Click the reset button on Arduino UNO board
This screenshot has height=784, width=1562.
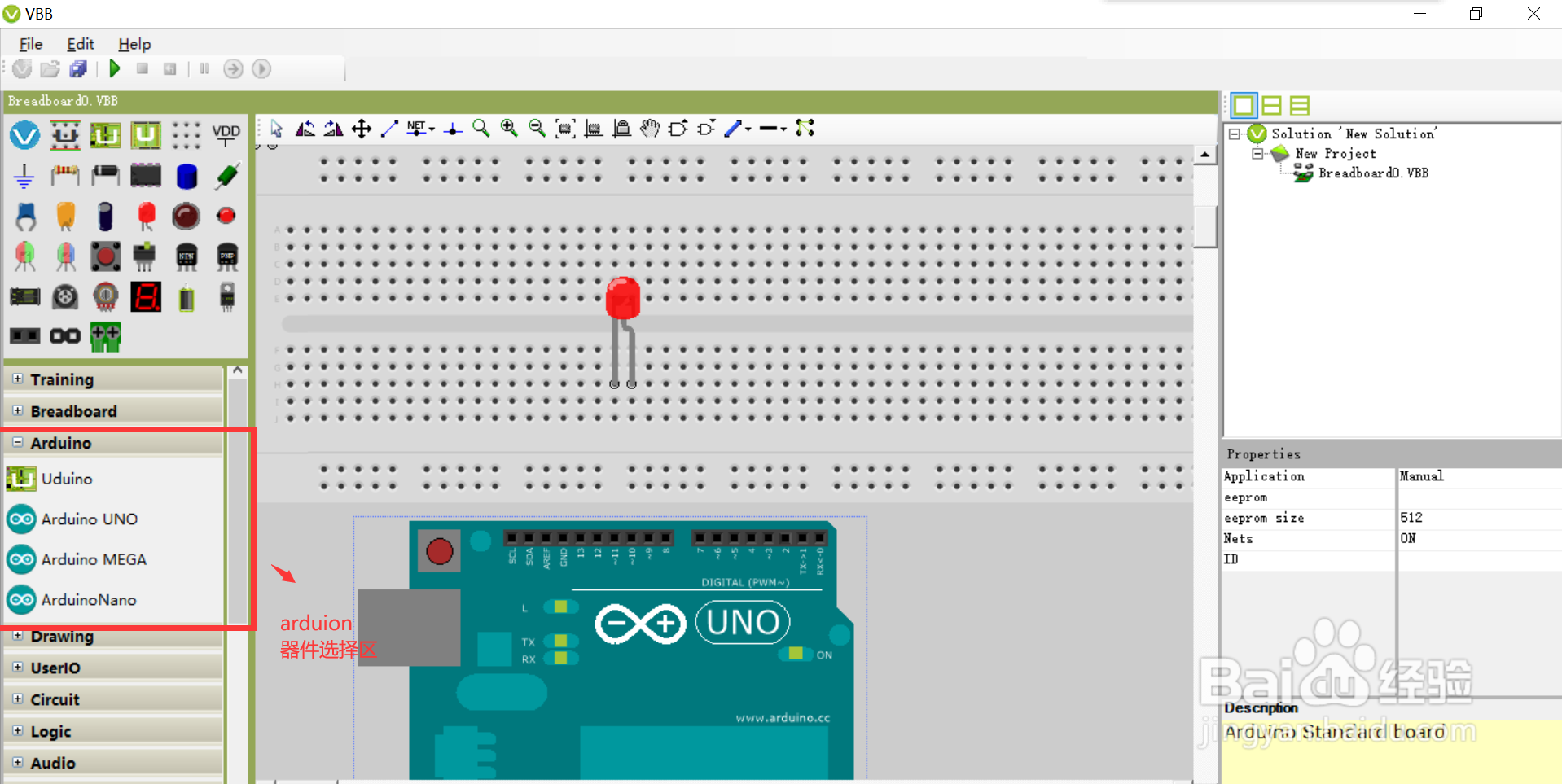(x=439, y=551)
